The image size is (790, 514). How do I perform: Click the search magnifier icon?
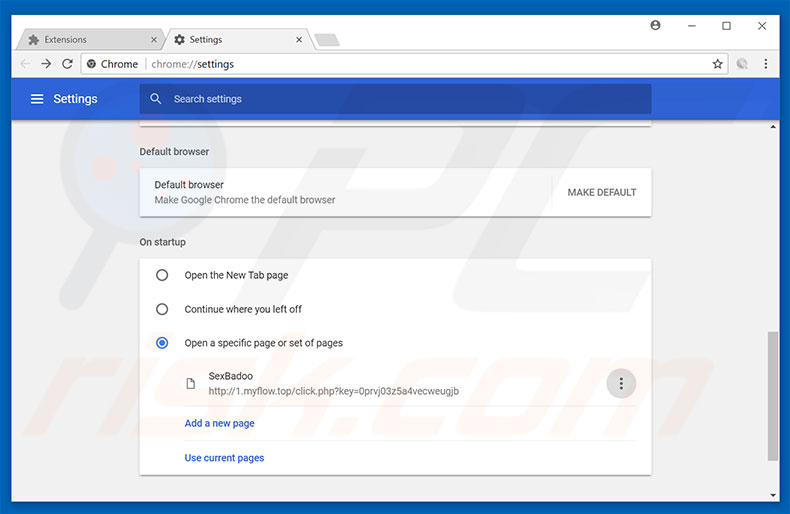156,99
